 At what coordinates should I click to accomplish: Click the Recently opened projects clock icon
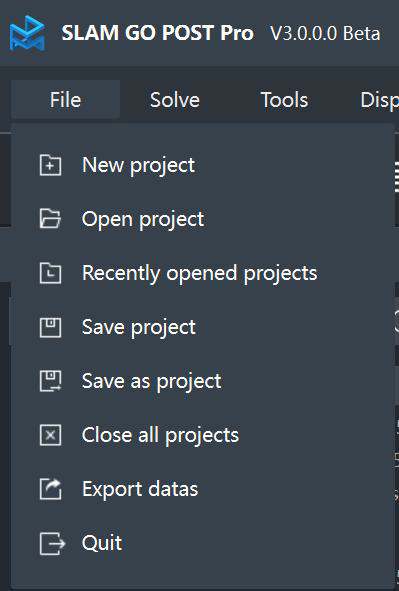click(50, 273)
